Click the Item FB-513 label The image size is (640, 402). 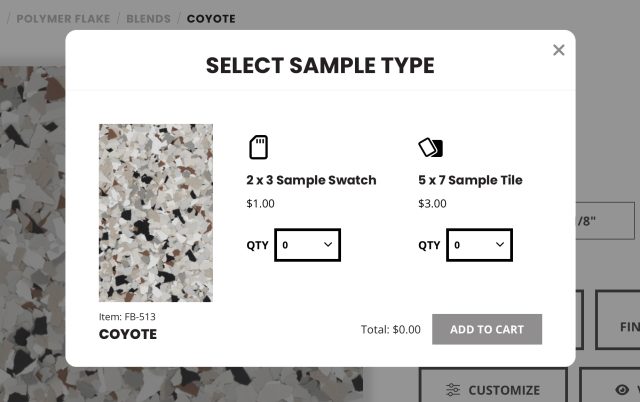coord(127,317)
